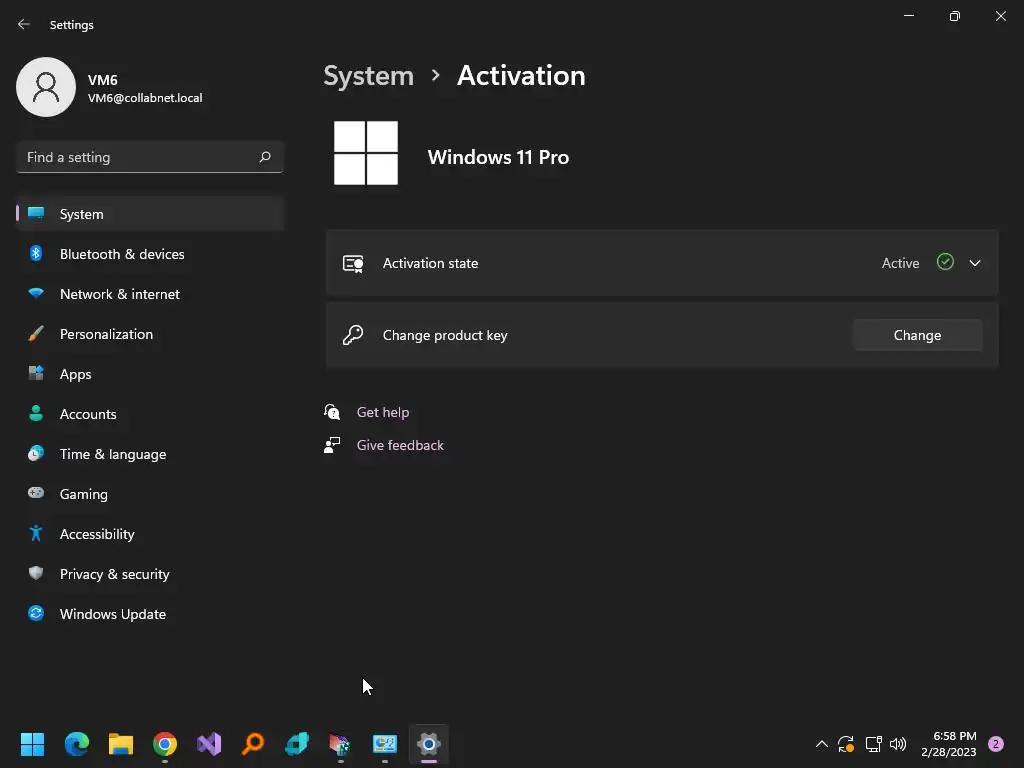The image size is (1024, 768).
Task: Open File Explorer from the taskbar
Action: [121, 744]
